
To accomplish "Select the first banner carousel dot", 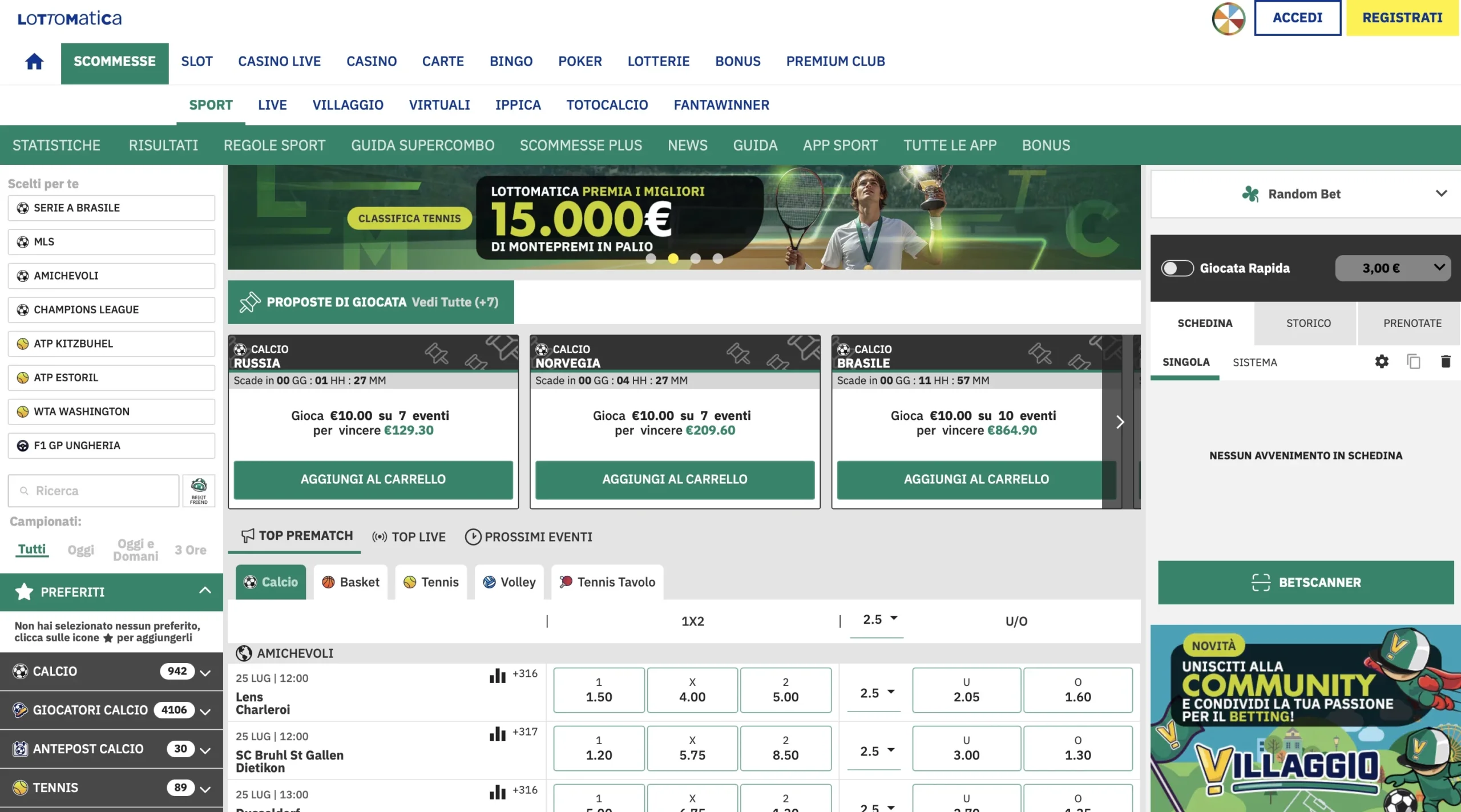I will [651, 258].
